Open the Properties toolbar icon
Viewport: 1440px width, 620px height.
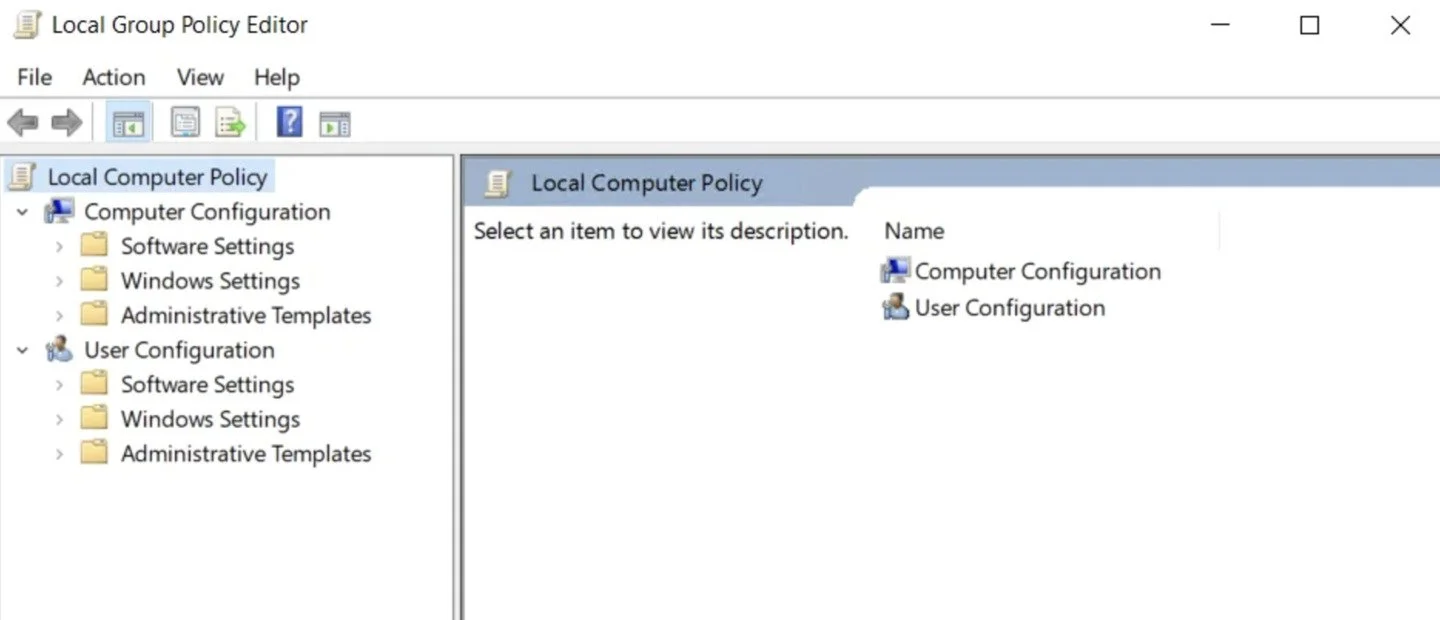point(185,123)
